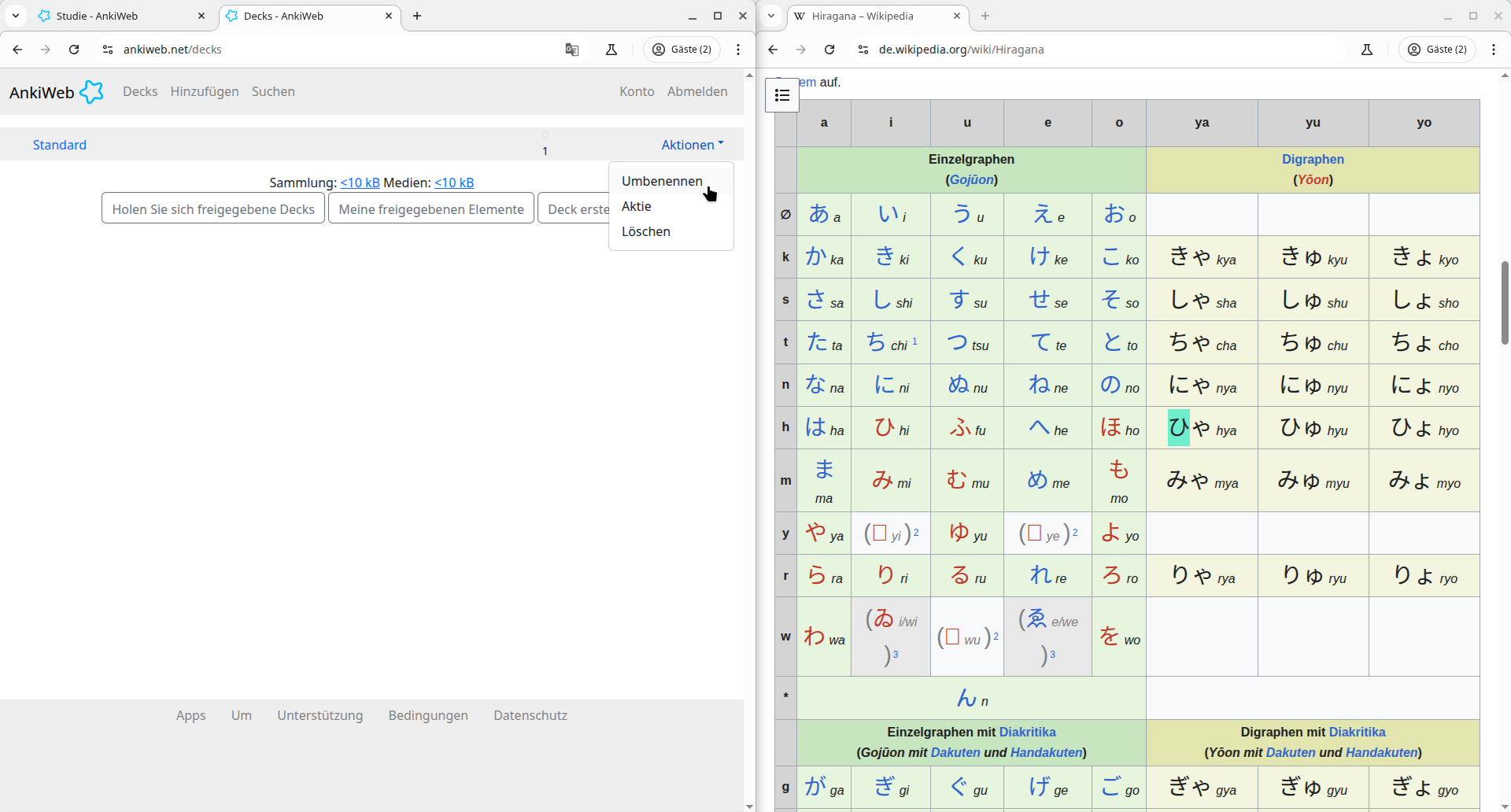The width and height of the screenshot is (1511, 812).
Task: Click the hiragana ん n character link
Action: [x=966, y=697]
